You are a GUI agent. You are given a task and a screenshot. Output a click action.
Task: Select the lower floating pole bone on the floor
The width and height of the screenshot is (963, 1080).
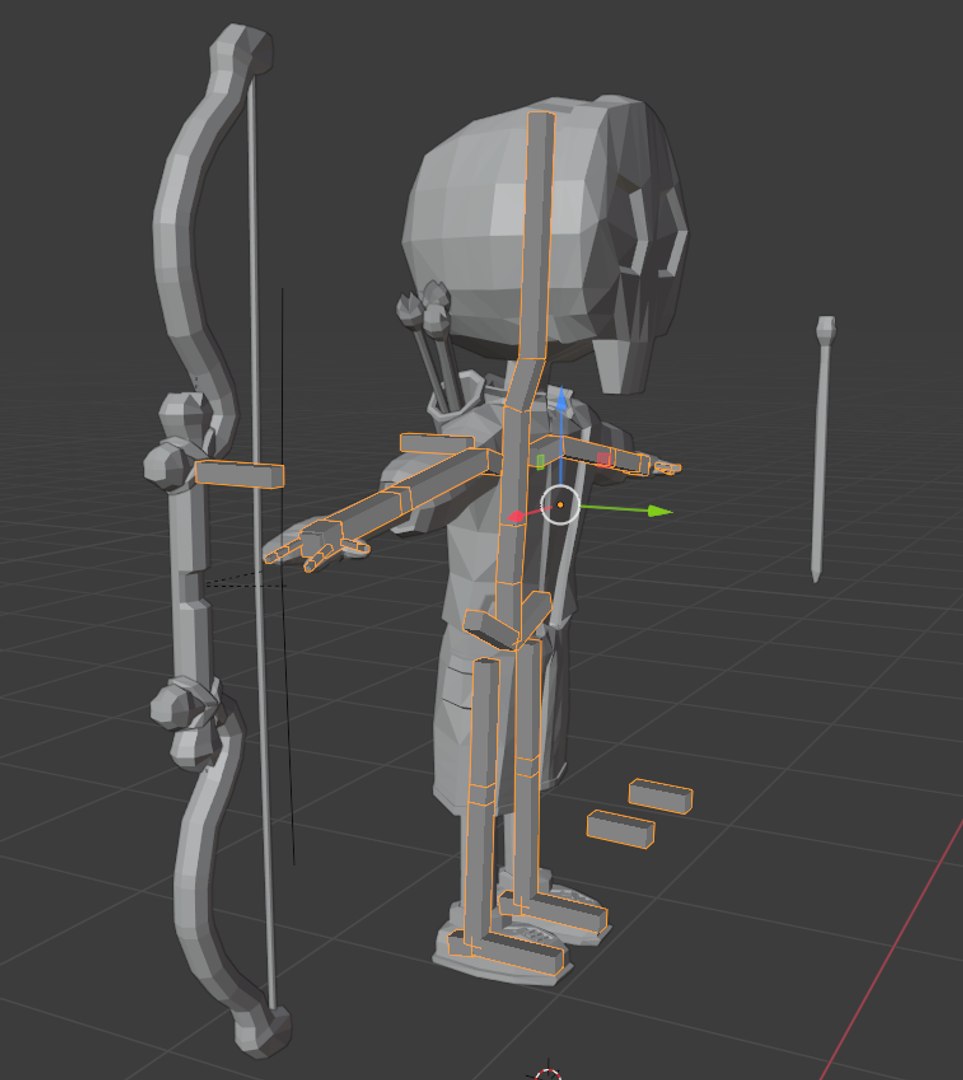(620, 829)
